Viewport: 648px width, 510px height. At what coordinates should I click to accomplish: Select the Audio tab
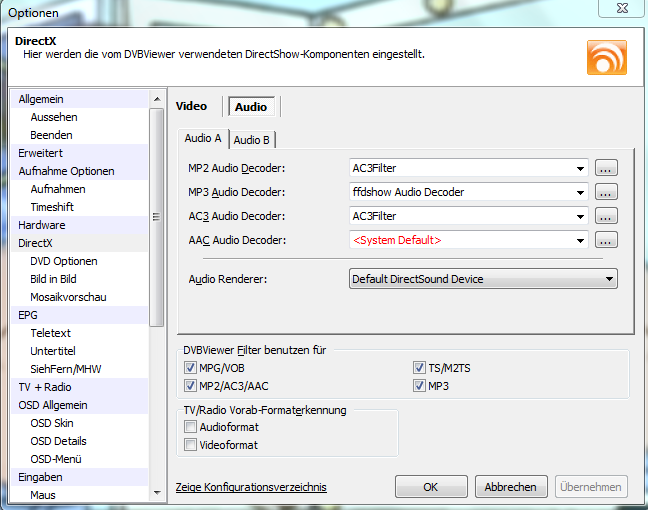[x=251, y=107]
